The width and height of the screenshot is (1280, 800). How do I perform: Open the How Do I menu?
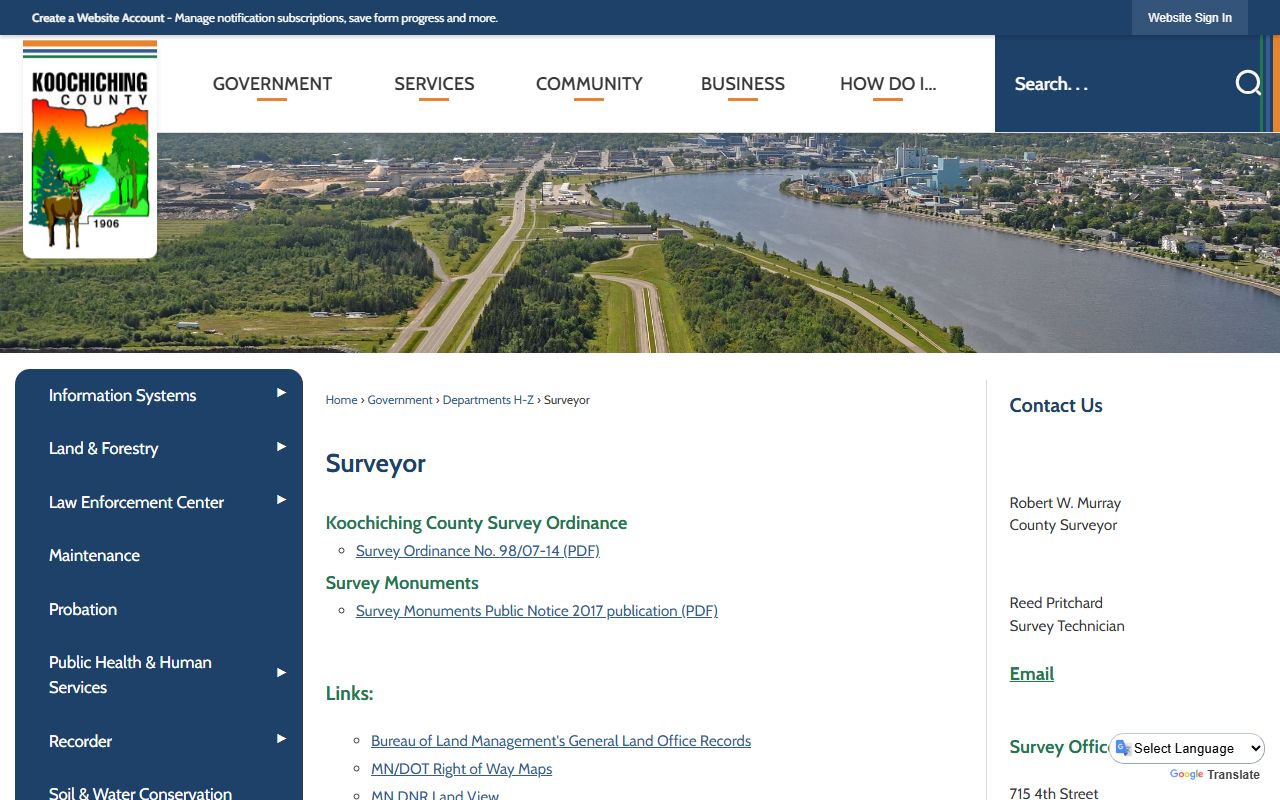(x=887, y=84)
